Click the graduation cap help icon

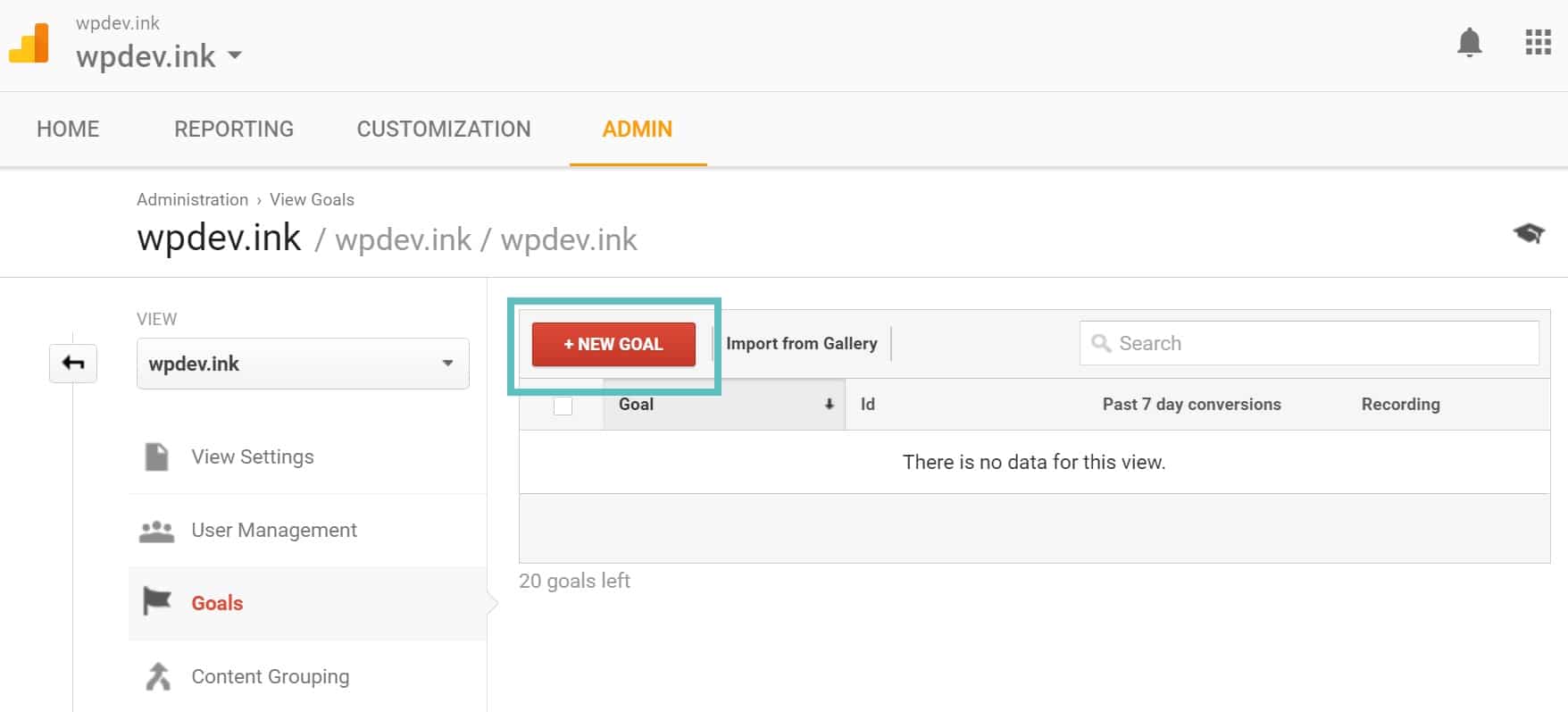coord(1528,233)
